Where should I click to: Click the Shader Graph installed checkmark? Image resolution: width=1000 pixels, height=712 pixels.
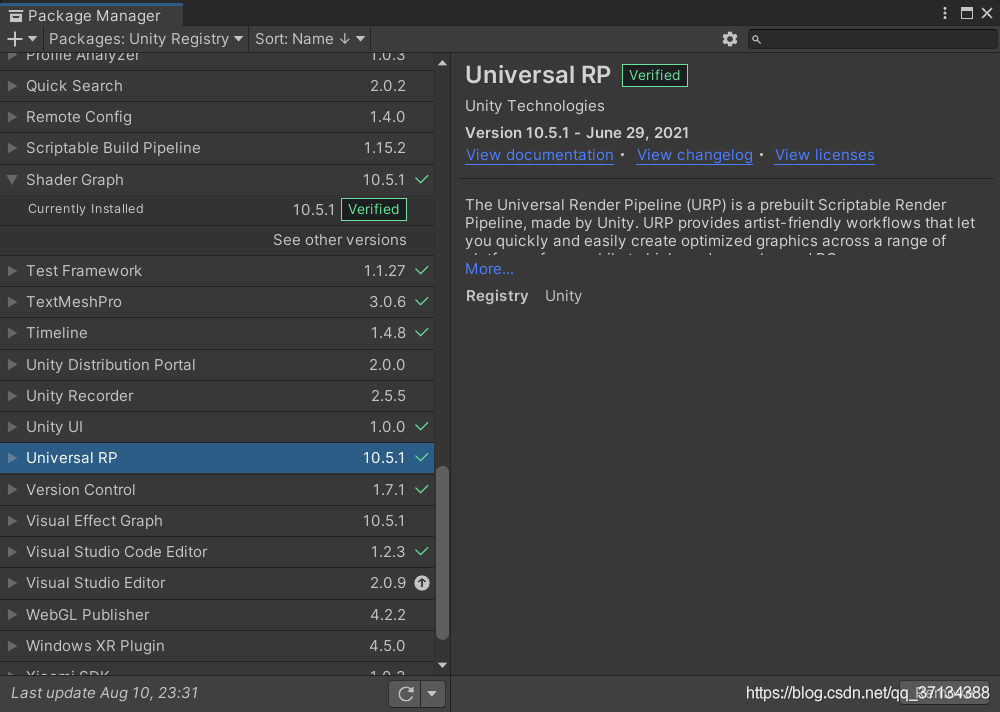coord(422,179)
